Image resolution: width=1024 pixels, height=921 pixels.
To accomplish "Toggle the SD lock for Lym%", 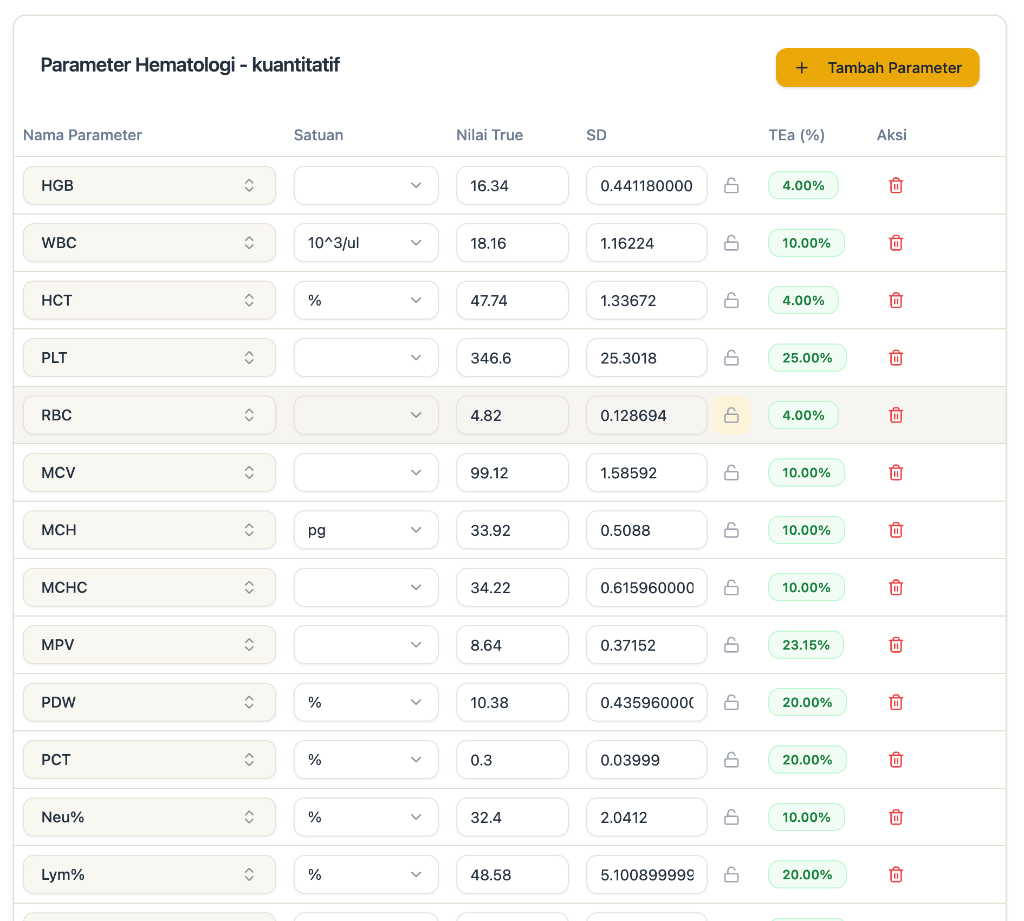I will (731, 875).
